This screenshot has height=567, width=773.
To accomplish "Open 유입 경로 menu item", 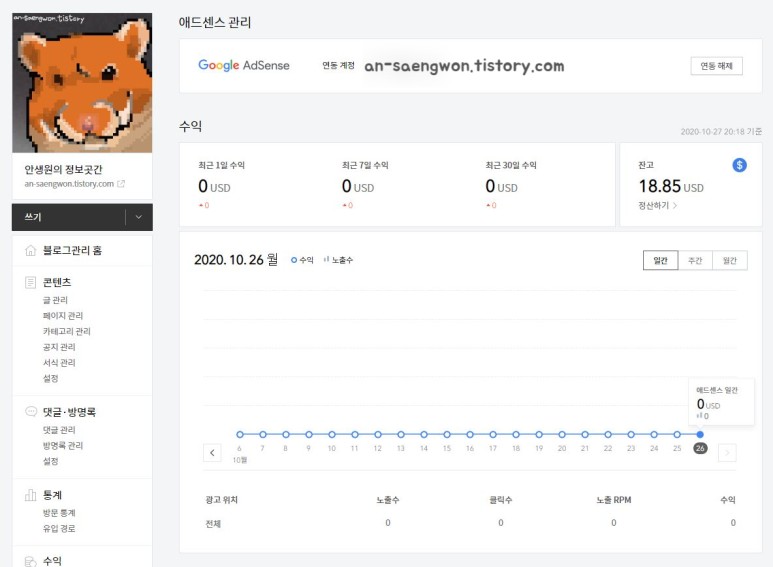I will click(x=59, y=529).
